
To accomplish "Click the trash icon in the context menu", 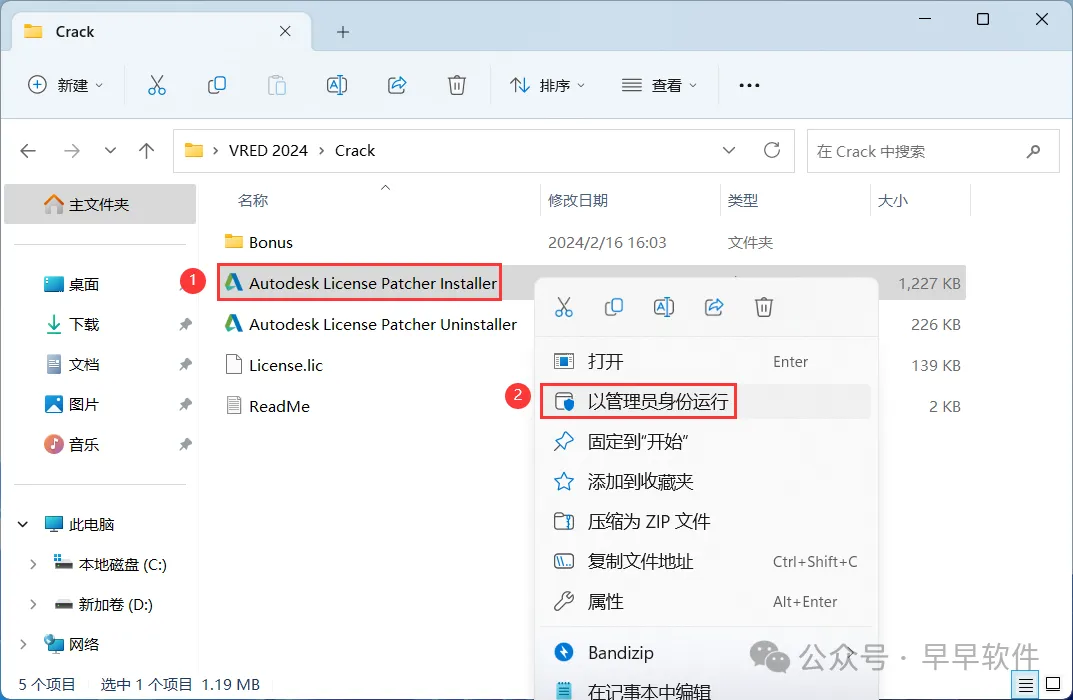I will pos(764,307).
